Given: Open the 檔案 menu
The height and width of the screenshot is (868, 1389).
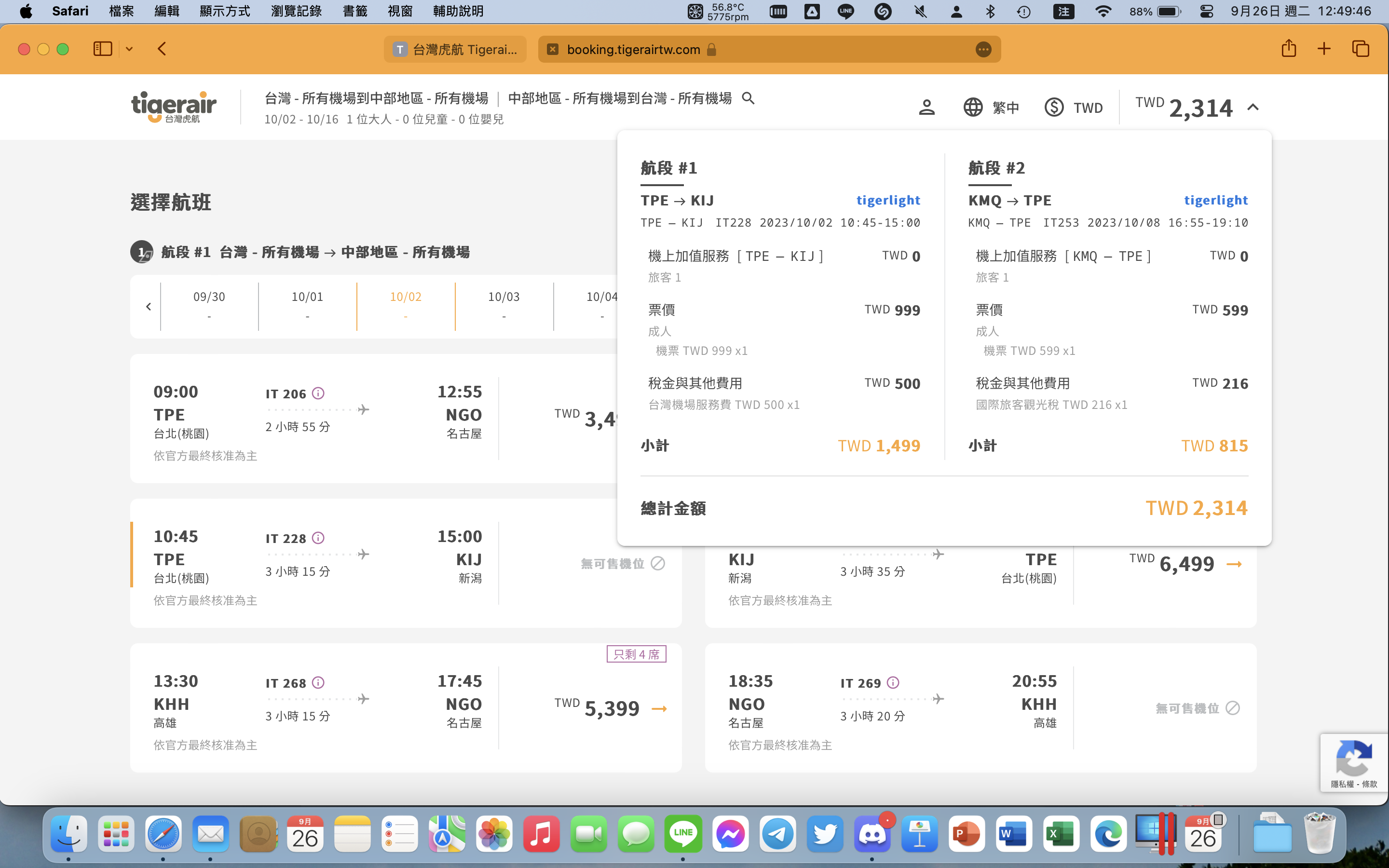Looking at the screenshot, I should tap(121, 11).
